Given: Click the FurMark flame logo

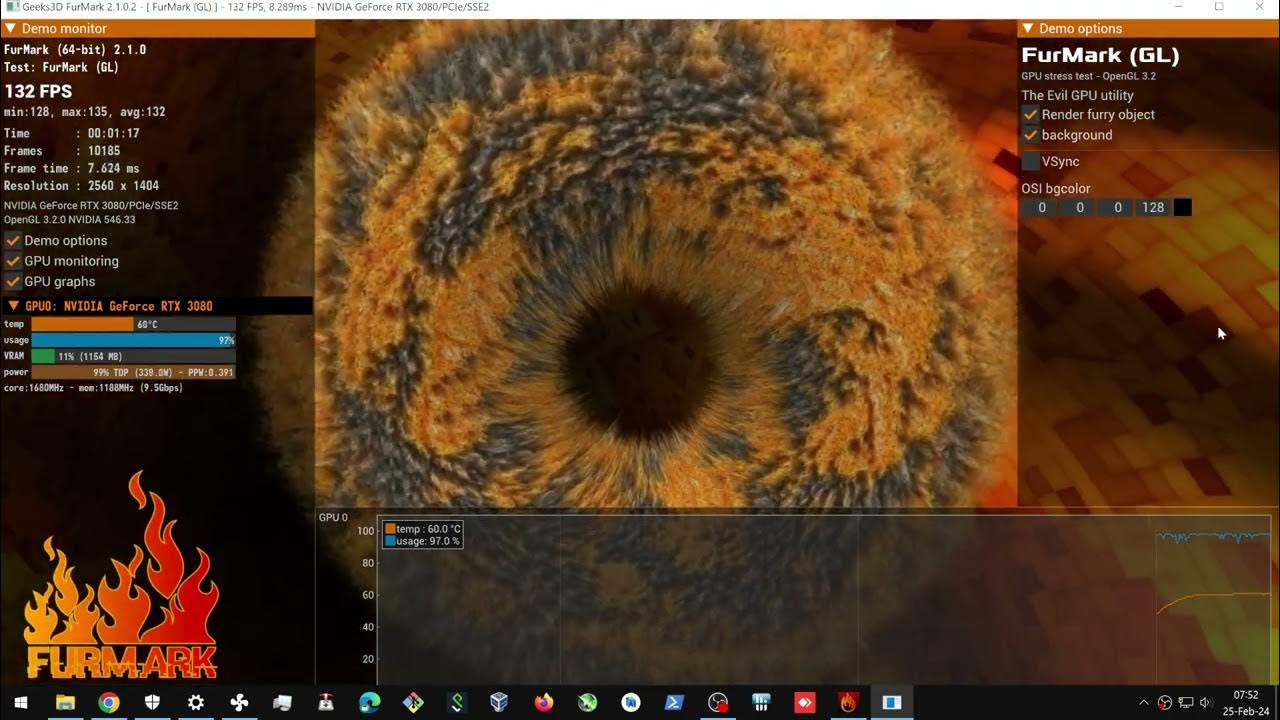Looking at the screenshot, I should point(121,576).
